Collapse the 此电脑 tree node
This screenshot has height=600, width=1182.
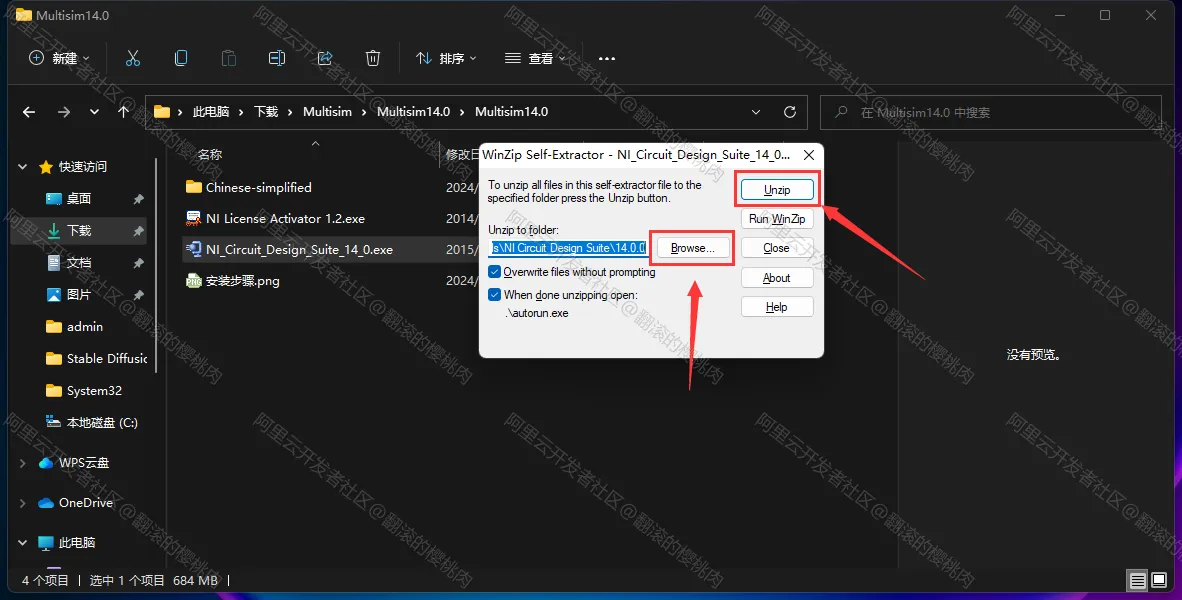pos(23,543)
